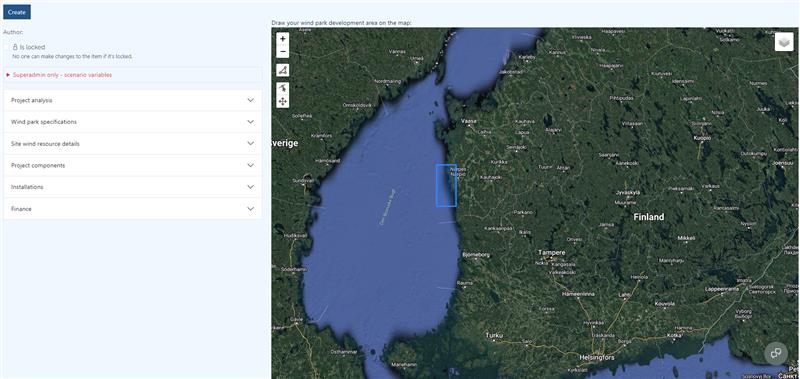800x379 pixels.
Task: Select the move shape tool
Action: coord(283,102)
